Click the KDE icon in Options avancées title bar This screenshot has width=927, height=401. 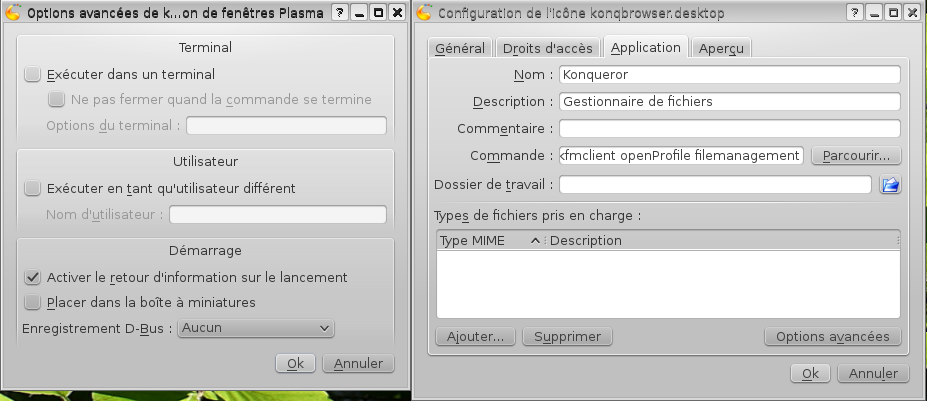pyautogui.click(x=12, y=12)
